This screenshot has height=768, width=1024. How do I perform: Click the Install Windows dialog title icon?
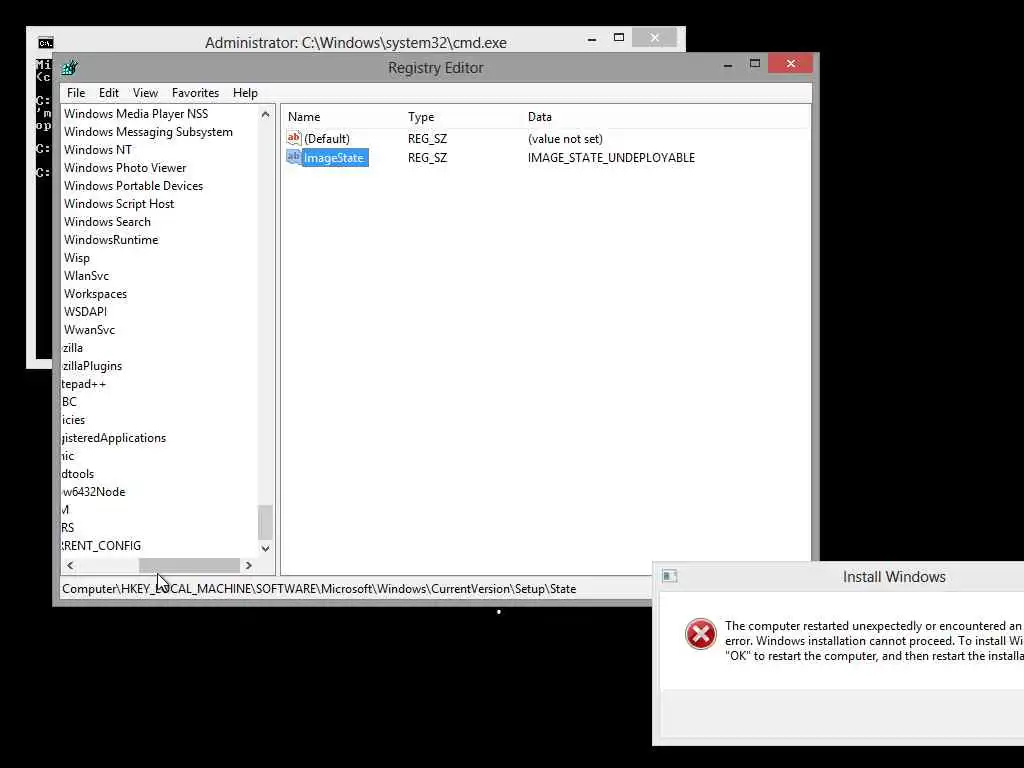pyautogui.click(x=669, y=576)
